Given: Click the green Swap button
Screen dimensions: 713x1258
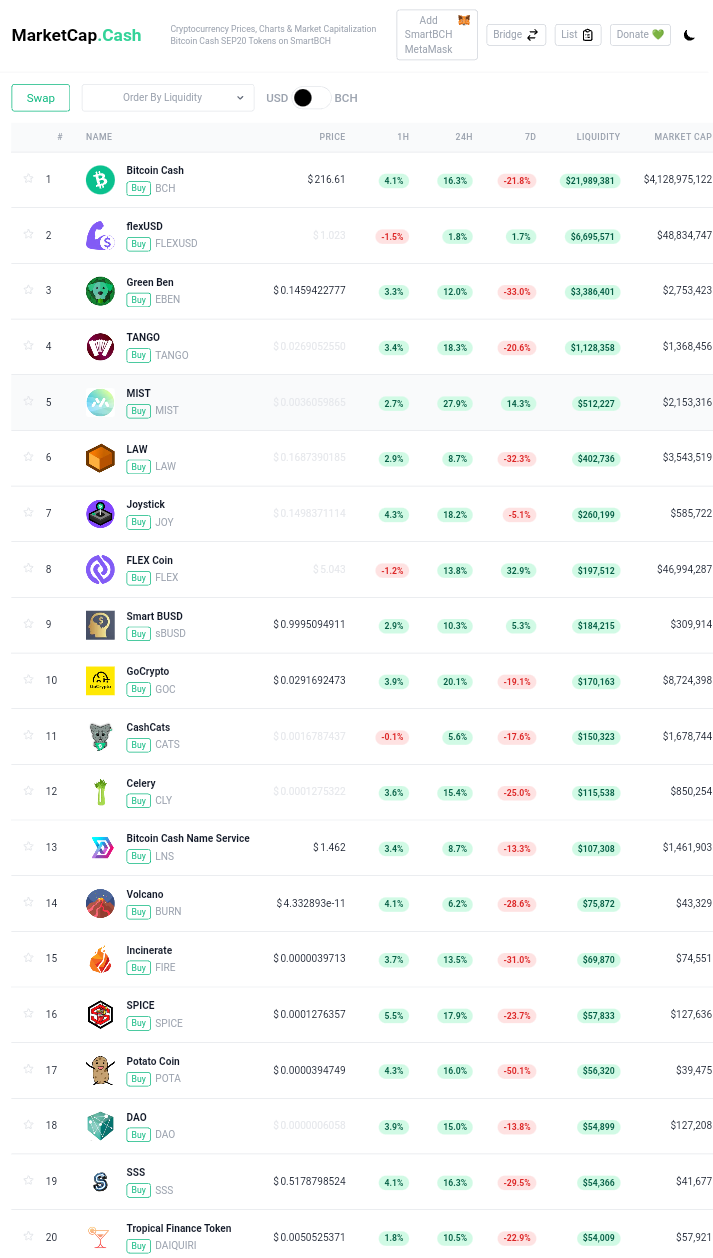Looking at the screenshot, I should tap(41, 98).
